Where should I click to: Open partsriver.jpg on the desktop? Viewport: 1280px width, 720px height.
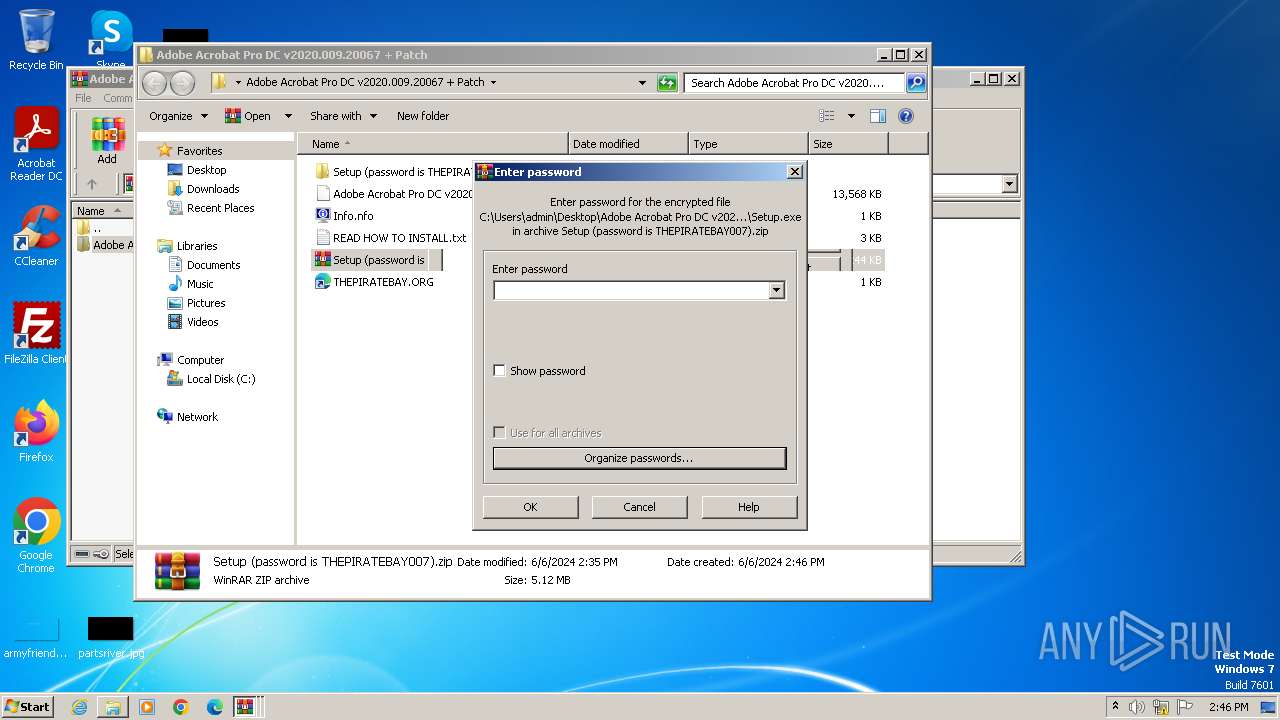click(110, 638)
